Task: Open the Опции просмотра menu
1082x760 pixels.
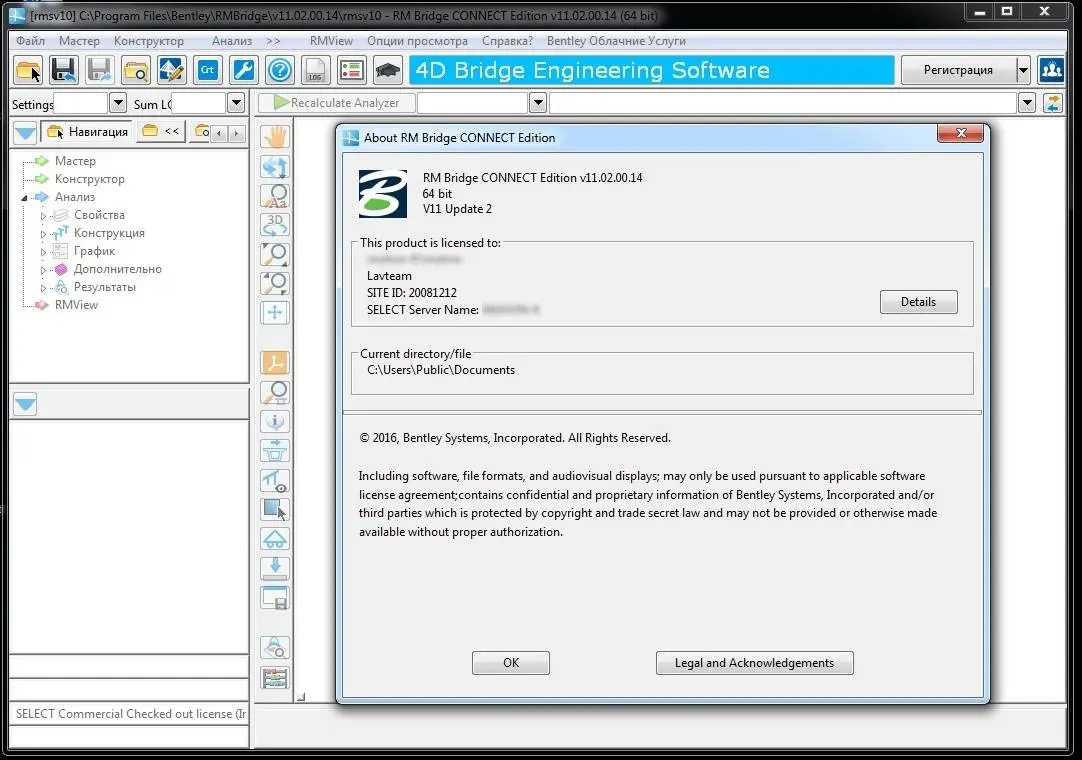Action: click(417, 41)
